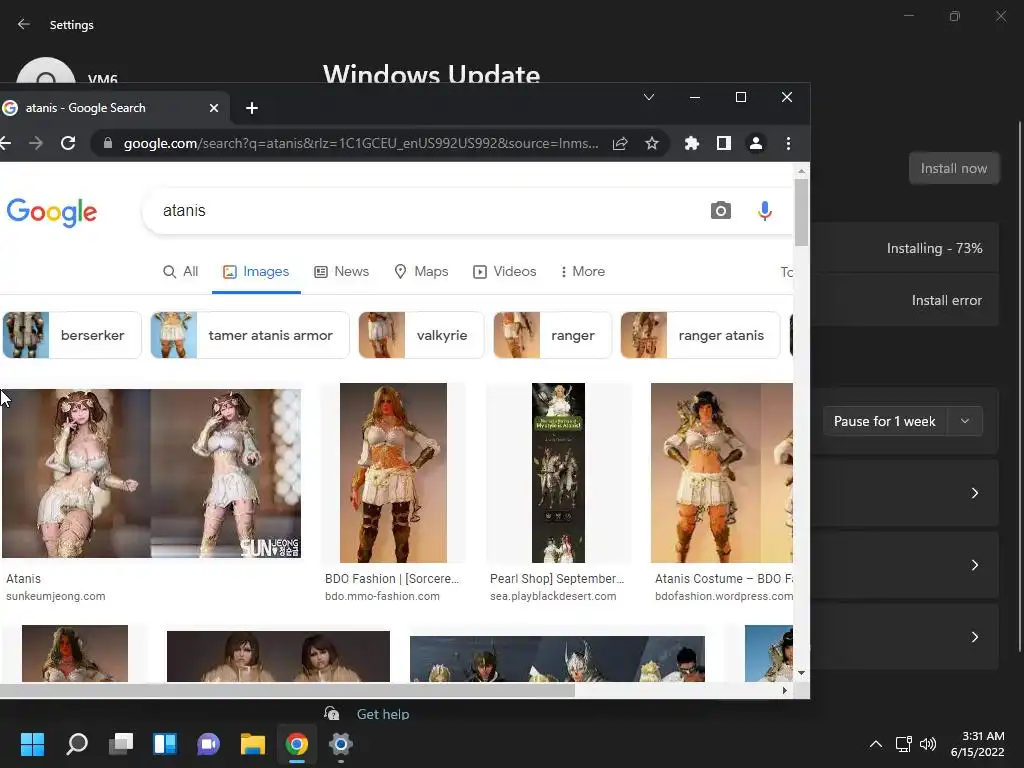Viewport: 1024px width, 768px height.
Task: Open the clock and date in taskbar
Action: (977, 744)
